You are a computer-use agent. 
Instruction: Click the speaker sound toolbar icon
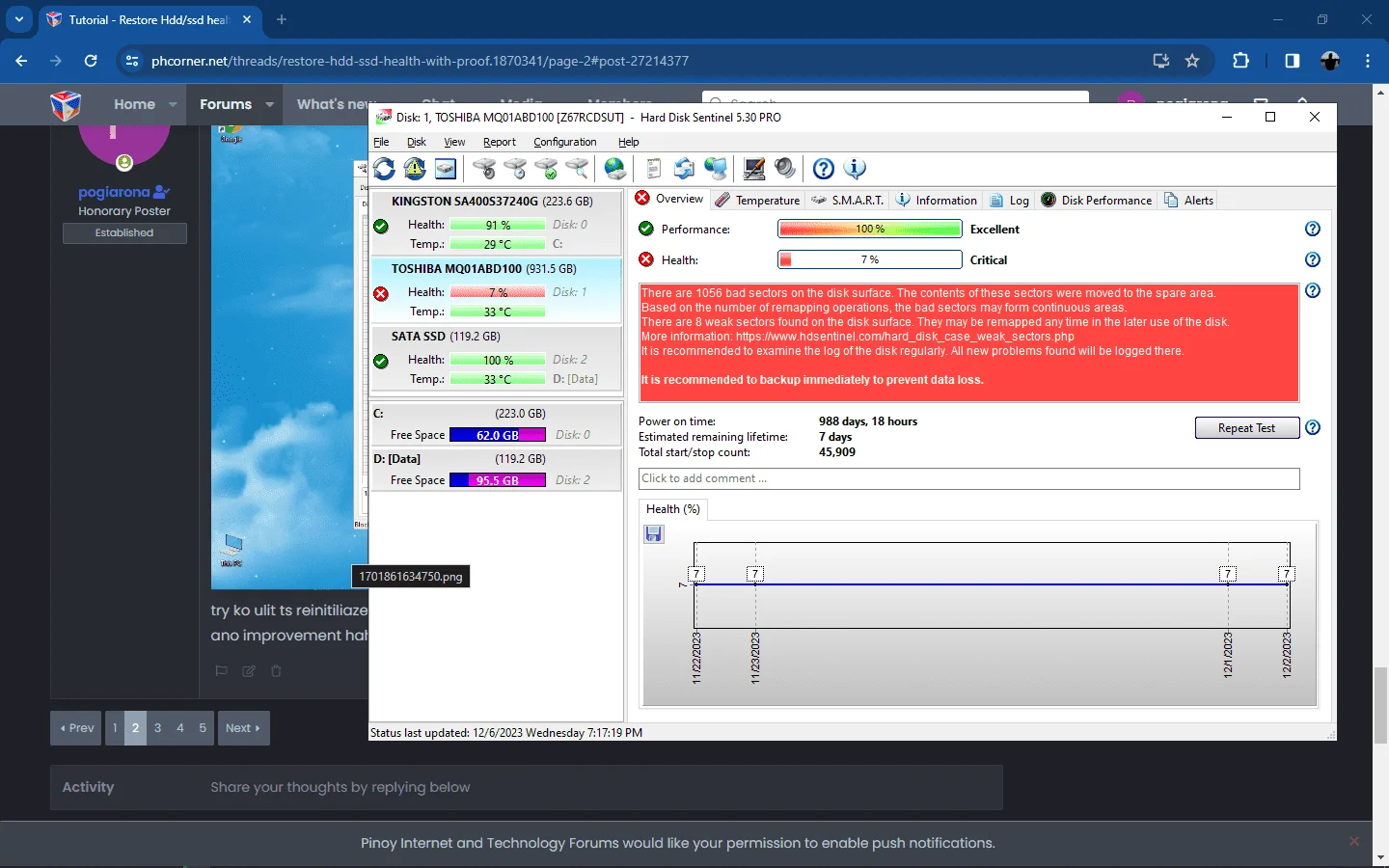point(785,169)
